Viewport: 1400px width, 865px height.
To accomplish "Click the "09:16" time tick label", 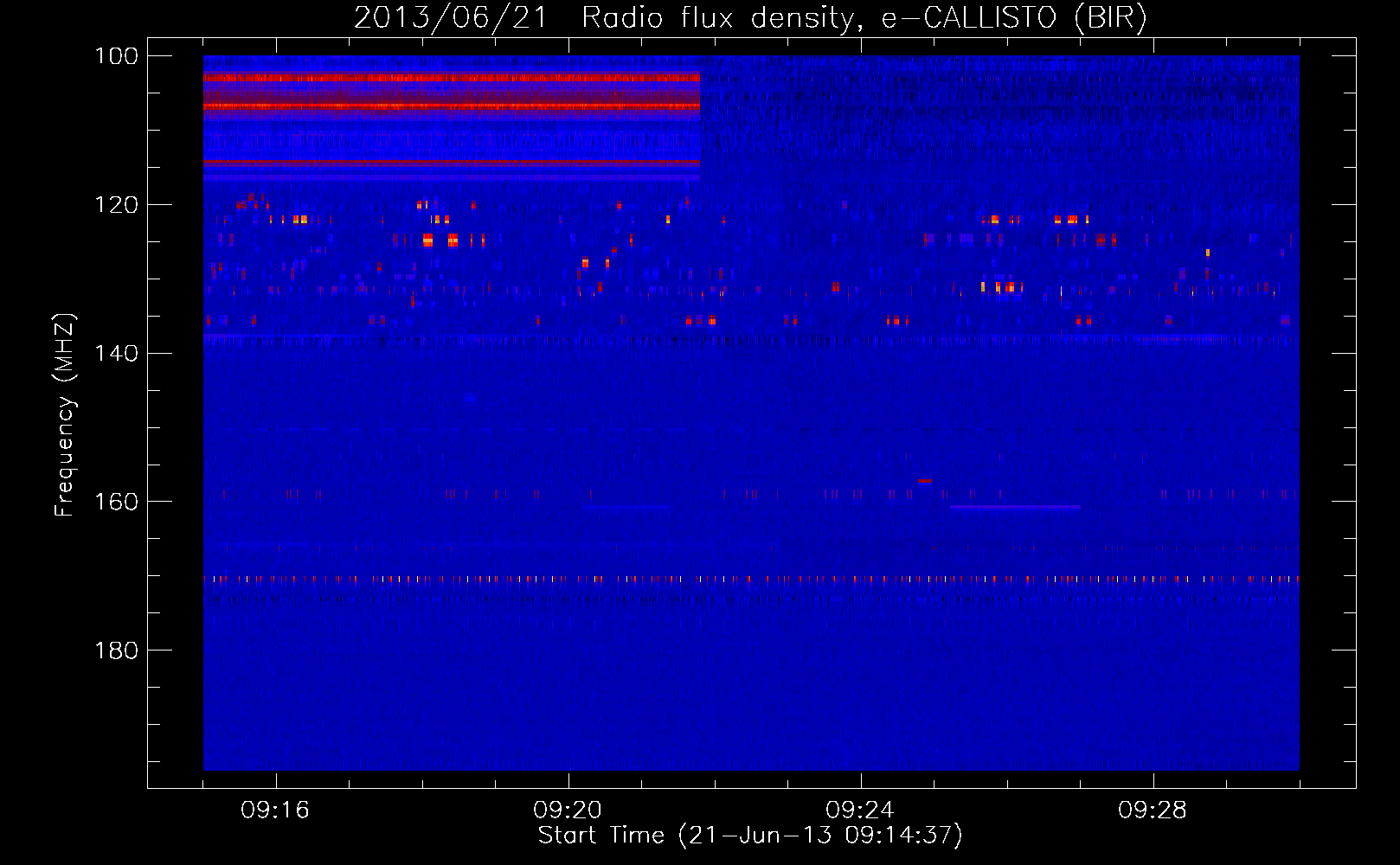I will (x=275, y=811).
